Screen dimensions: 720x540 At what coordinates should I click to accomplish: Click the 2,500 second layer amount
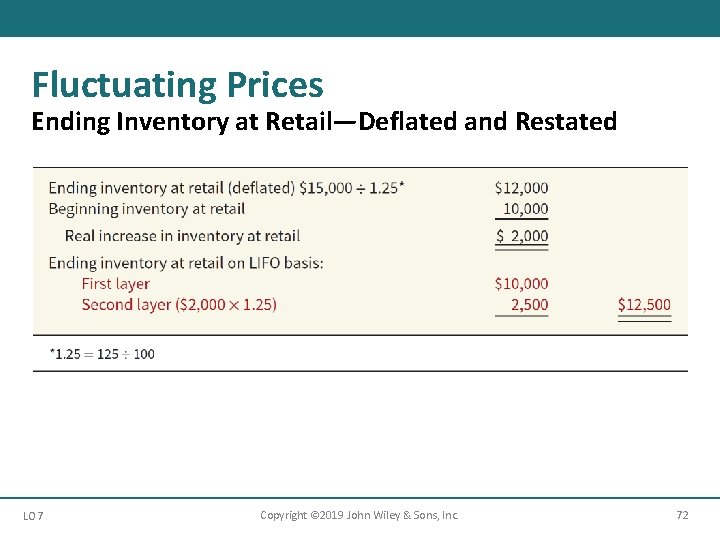coord(529,305)
